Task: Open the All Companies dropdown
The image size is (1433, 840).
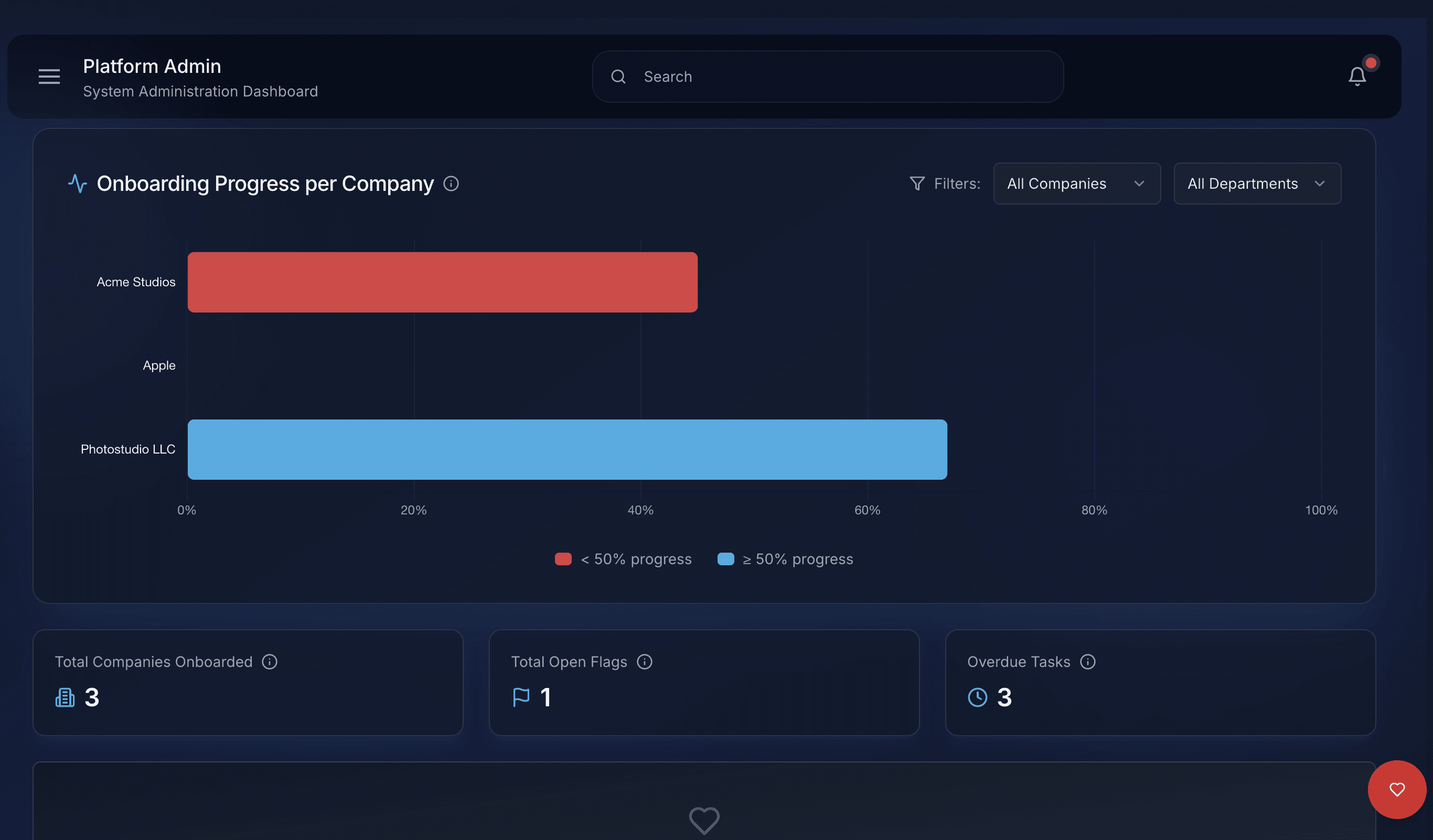Action: pos(1076,183)
